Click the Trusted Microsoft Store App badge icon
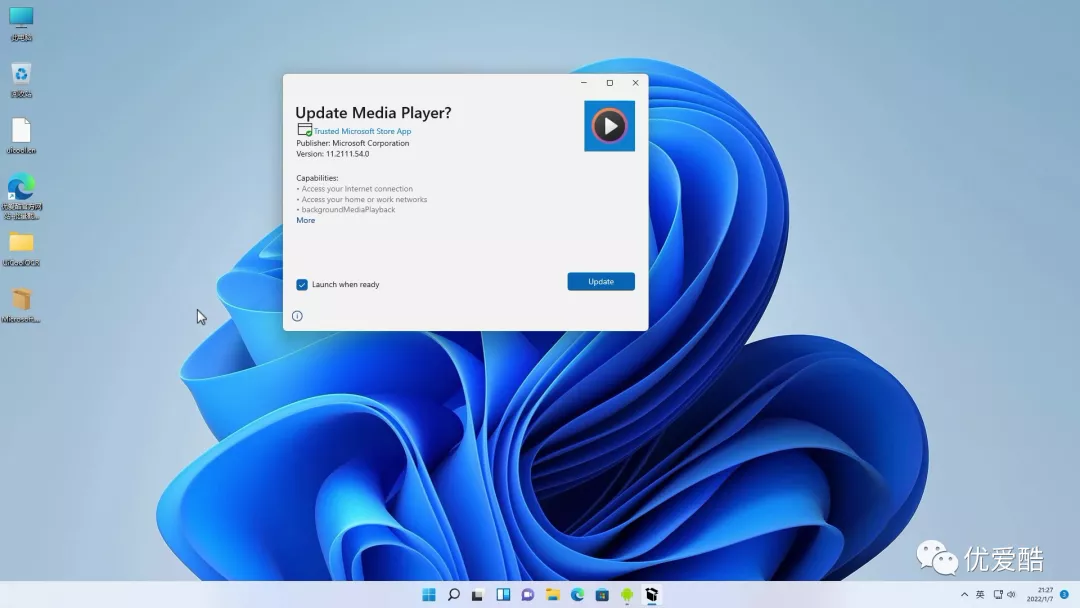Image resolution: width=1080 pixels, height=608 pixels. tap(304, 129)
